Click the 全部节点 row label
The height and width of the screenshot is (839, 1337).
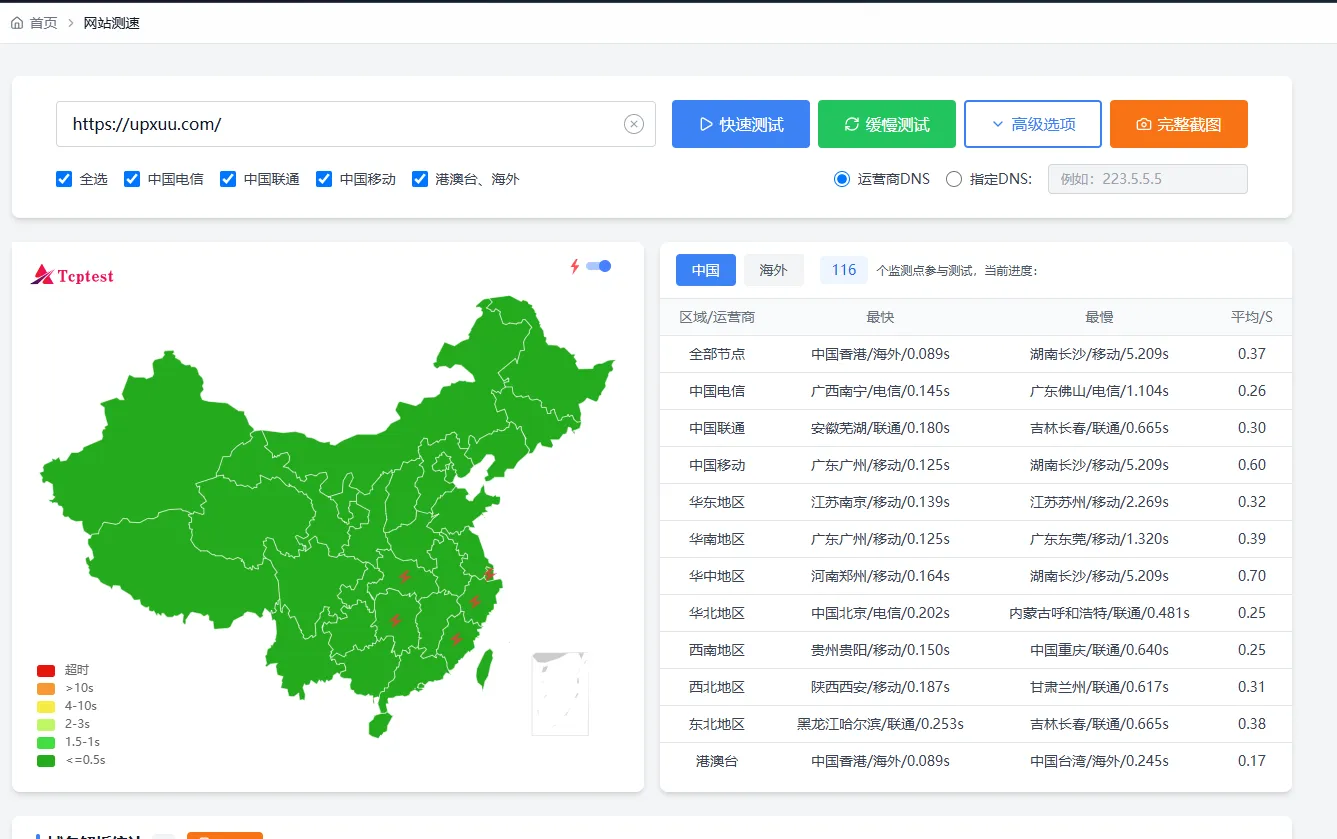pyautogui.click(x=717, y=354)
